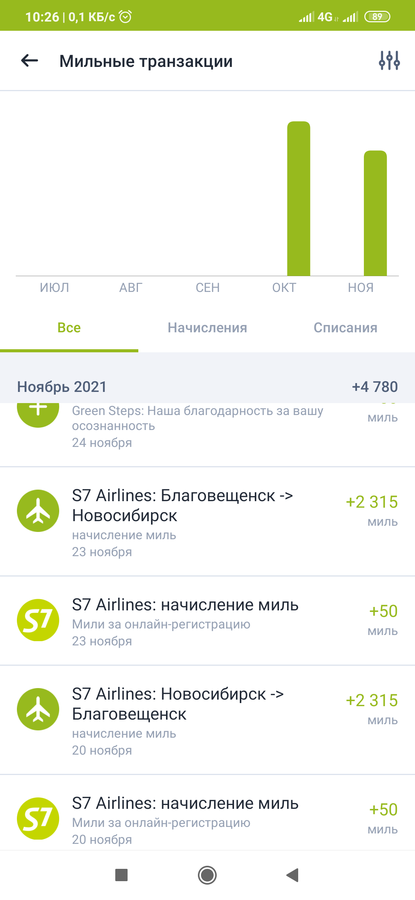
Task: Tap S7 logo of 20 ноября registration miles
Action: (38, 818)
